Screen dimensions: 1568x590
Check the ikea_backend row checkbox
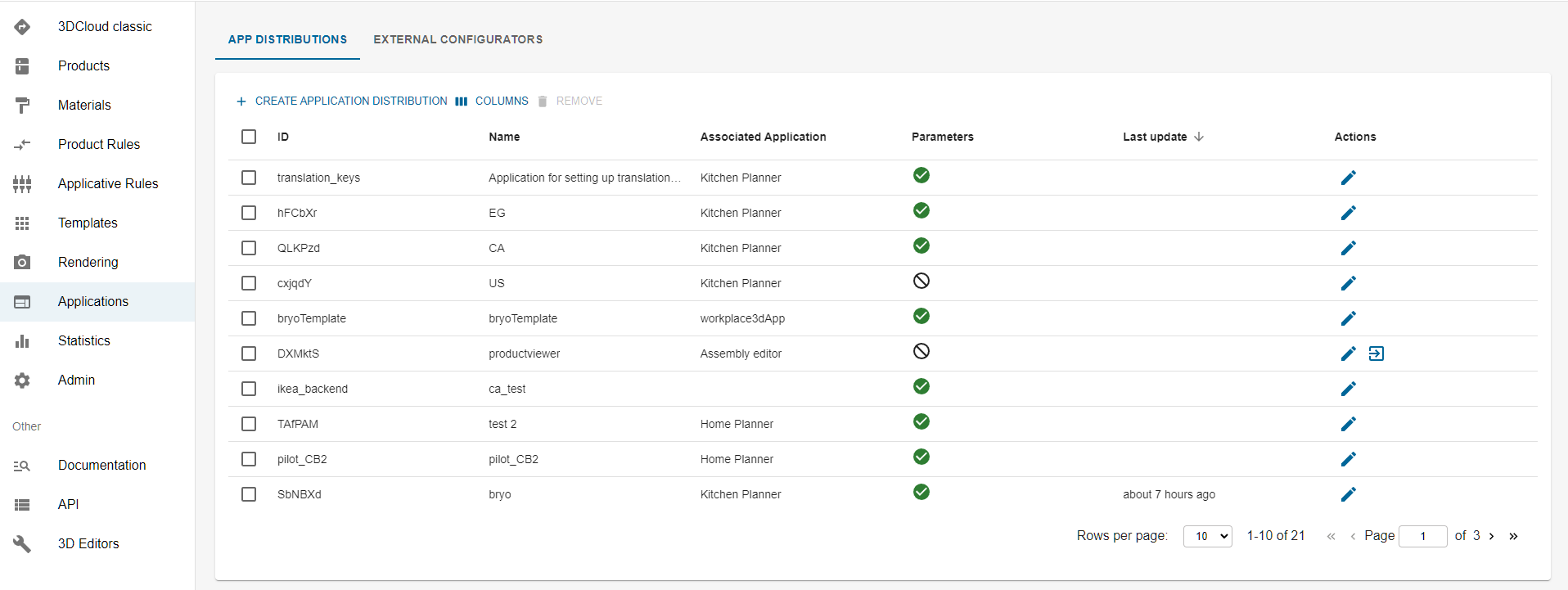point(249,389)
